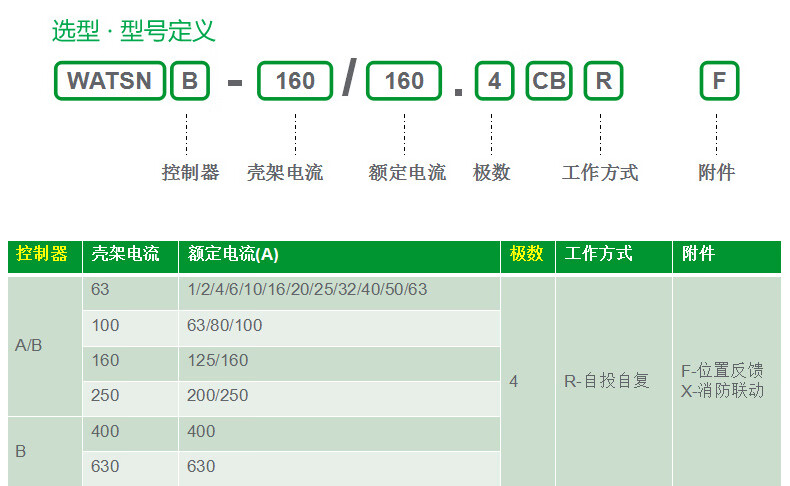790x486 pixels.
Task: Click the R-自投自复 working mode cell
Action: click(607, 381)
